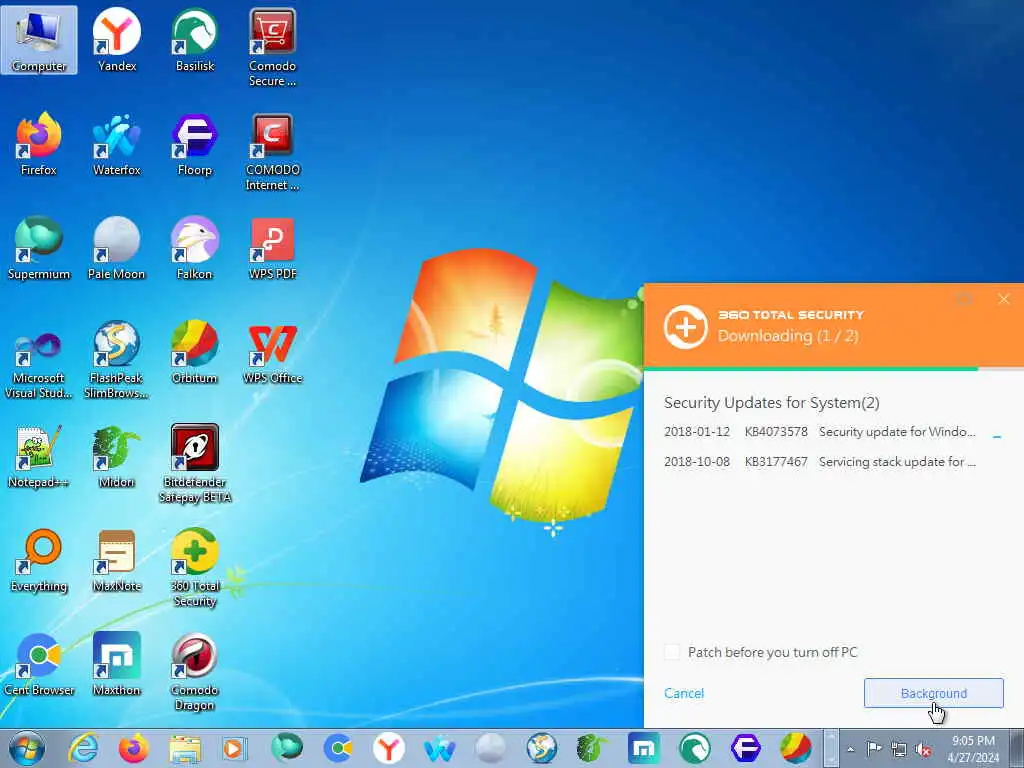Open Waterfox from the taskbar

[x=440, y=748]
